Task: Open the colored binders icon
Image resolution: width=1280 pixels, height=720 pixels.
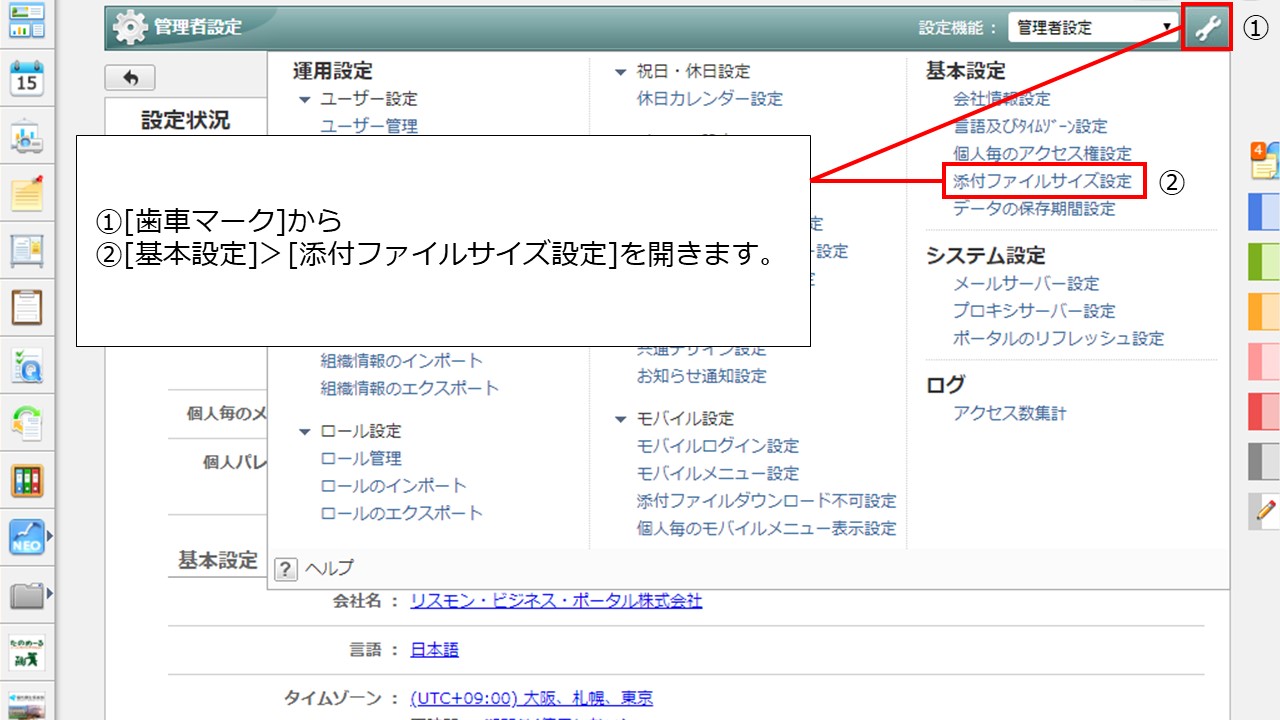Action: tap(27, 481)
